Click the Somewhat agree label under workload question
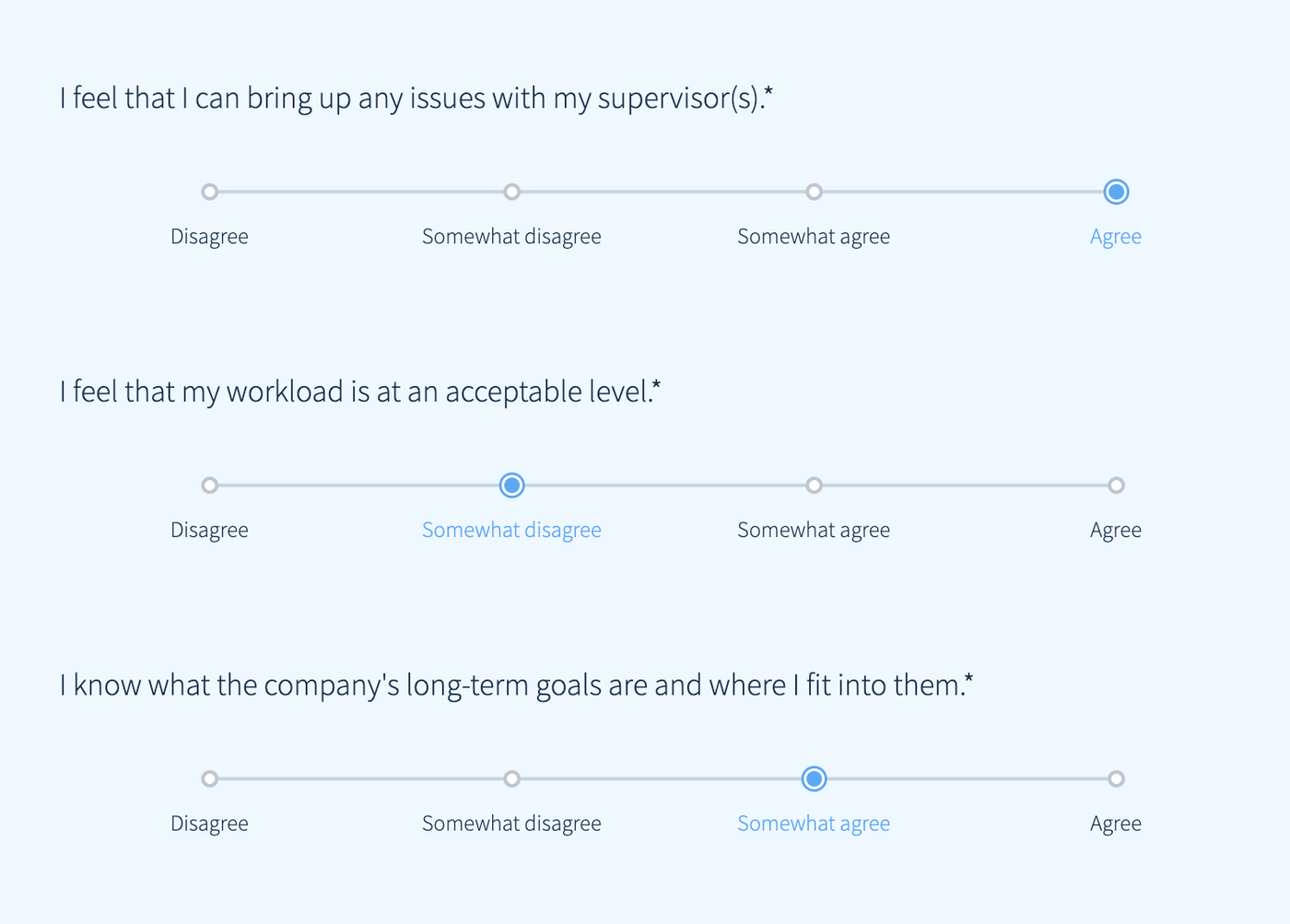 click(814, 531)
